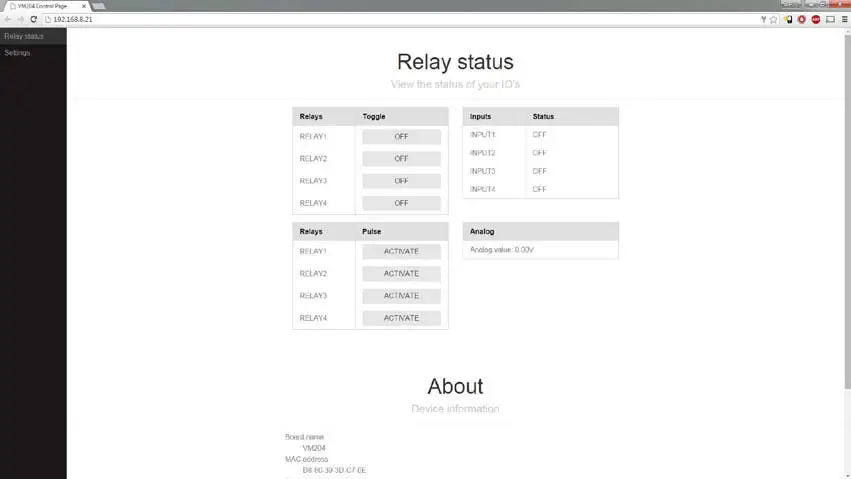Open a new browser tab

pos(99,6)
